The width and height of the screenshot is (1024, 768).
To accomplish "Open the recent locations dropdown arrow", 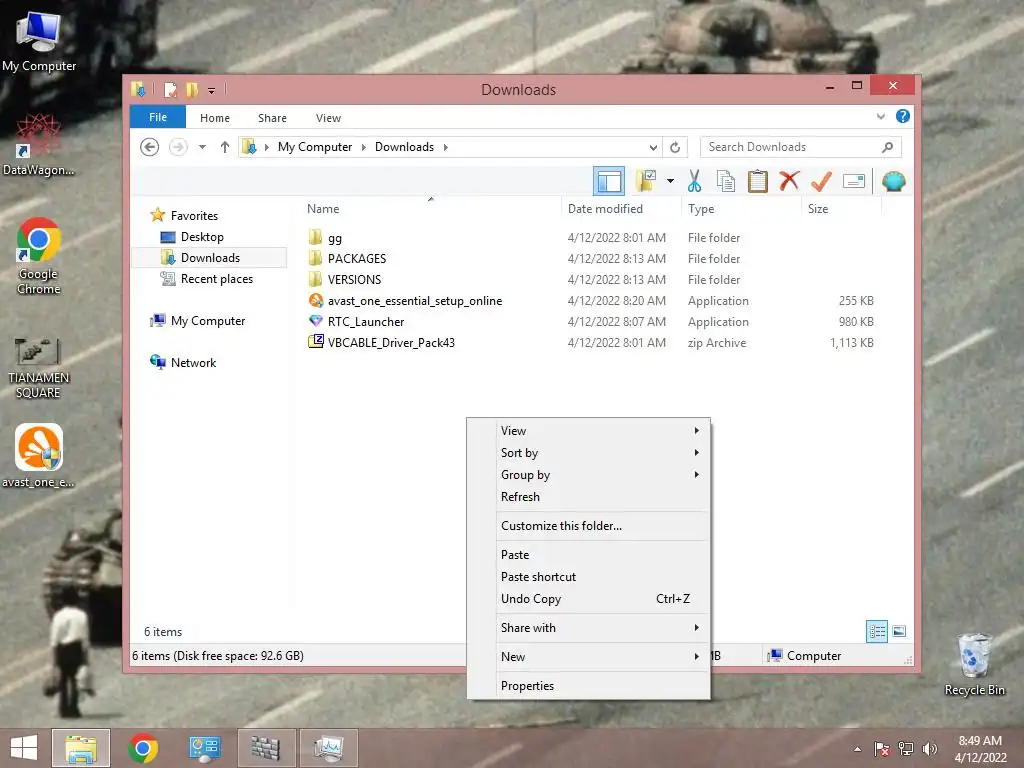I will [x=202, y=147].
